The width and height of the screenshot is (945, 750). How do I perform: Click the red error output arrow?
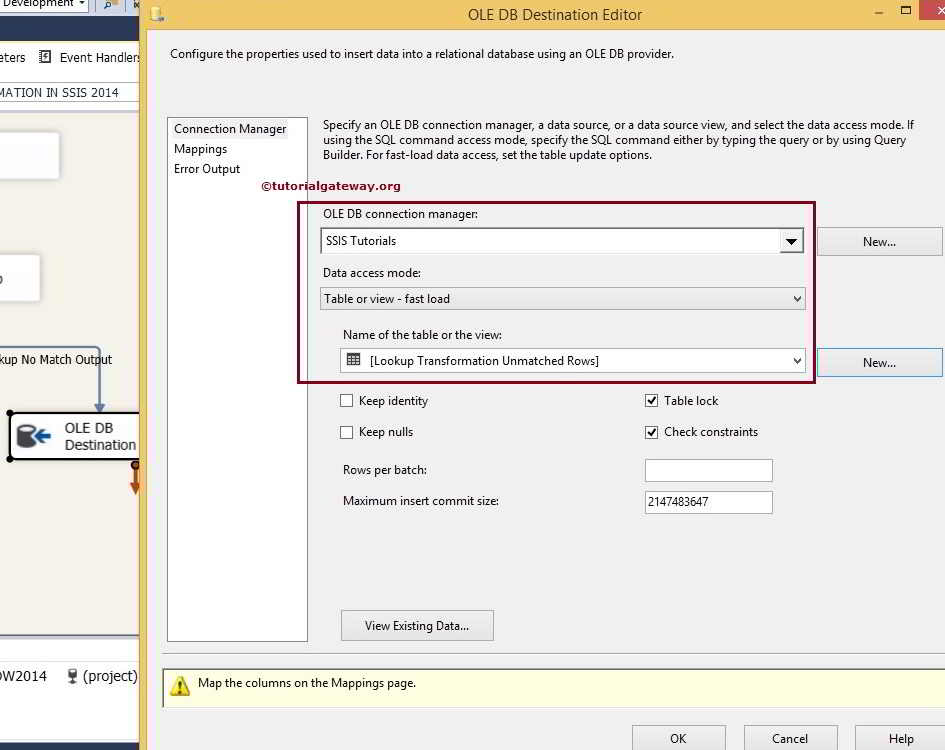pos(135,479)
